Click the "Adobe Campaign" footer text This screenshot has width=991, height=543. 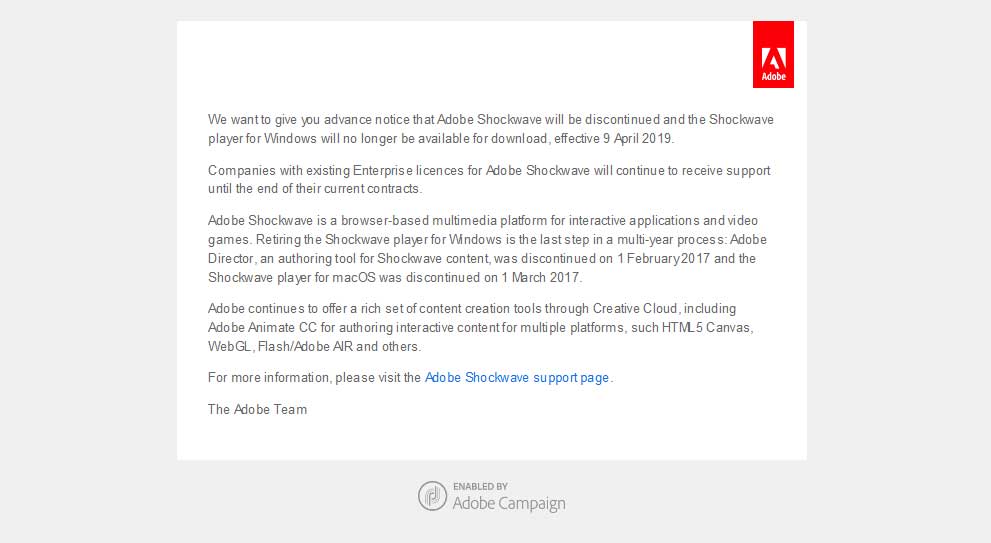(x=509, y=504)
